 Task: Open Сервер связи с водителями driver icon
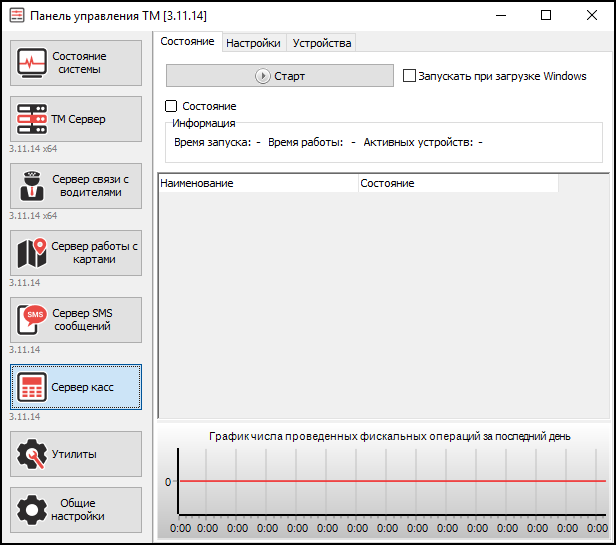point(32,186)
